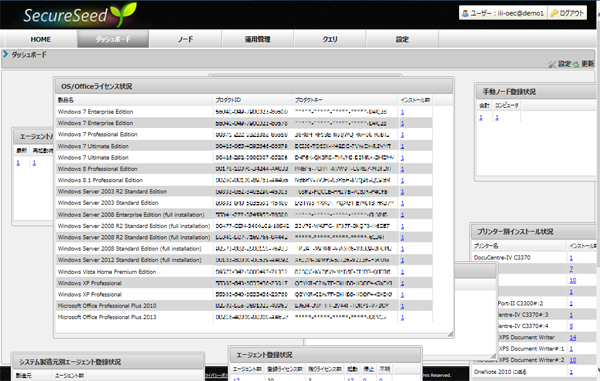600x381 pixels.
Task: Select Windows Server 2012 Standard Edition product name
Action: pos(129,260)
